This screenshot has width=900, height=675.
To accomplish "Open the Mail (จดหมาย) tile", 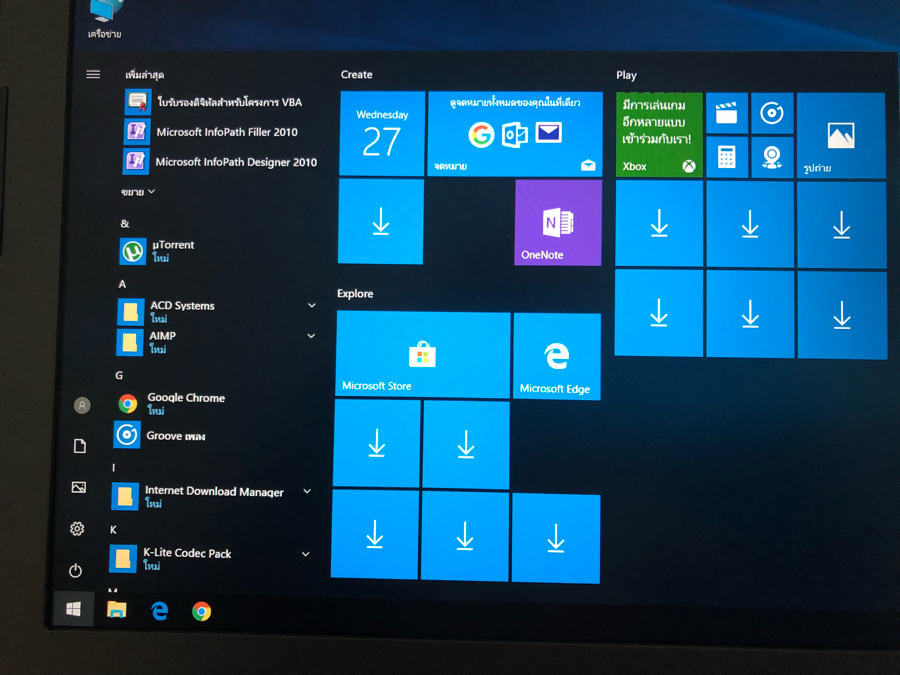I will pyautogui.click(x=515, y=134).
